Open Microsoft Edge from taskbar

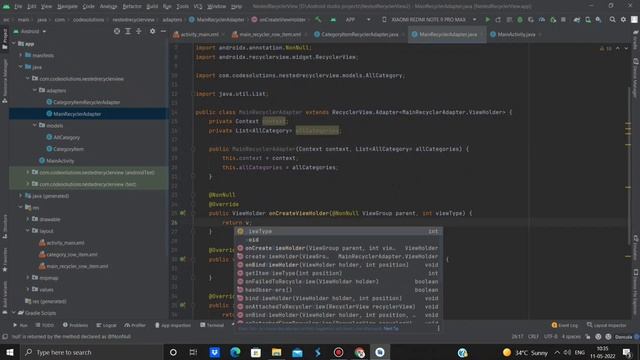[x=235, y=352]
